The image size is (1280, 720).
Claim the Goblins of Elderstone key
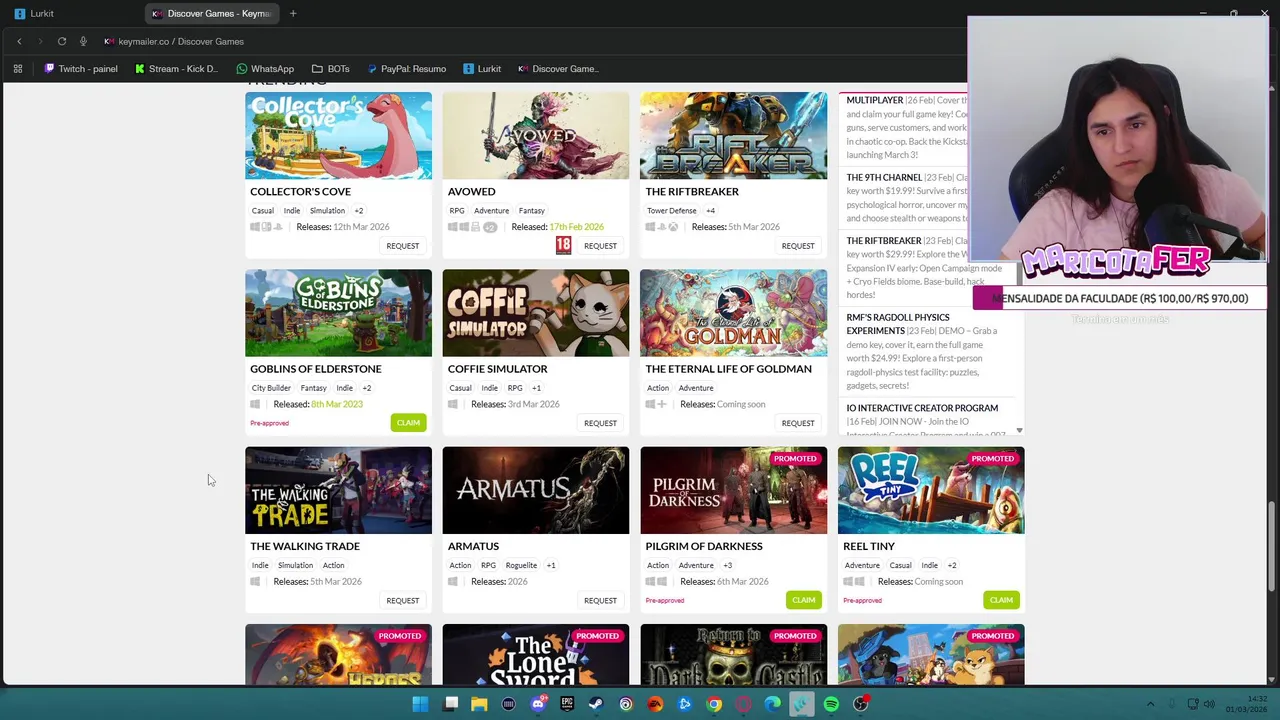click(x=408, y=423)
